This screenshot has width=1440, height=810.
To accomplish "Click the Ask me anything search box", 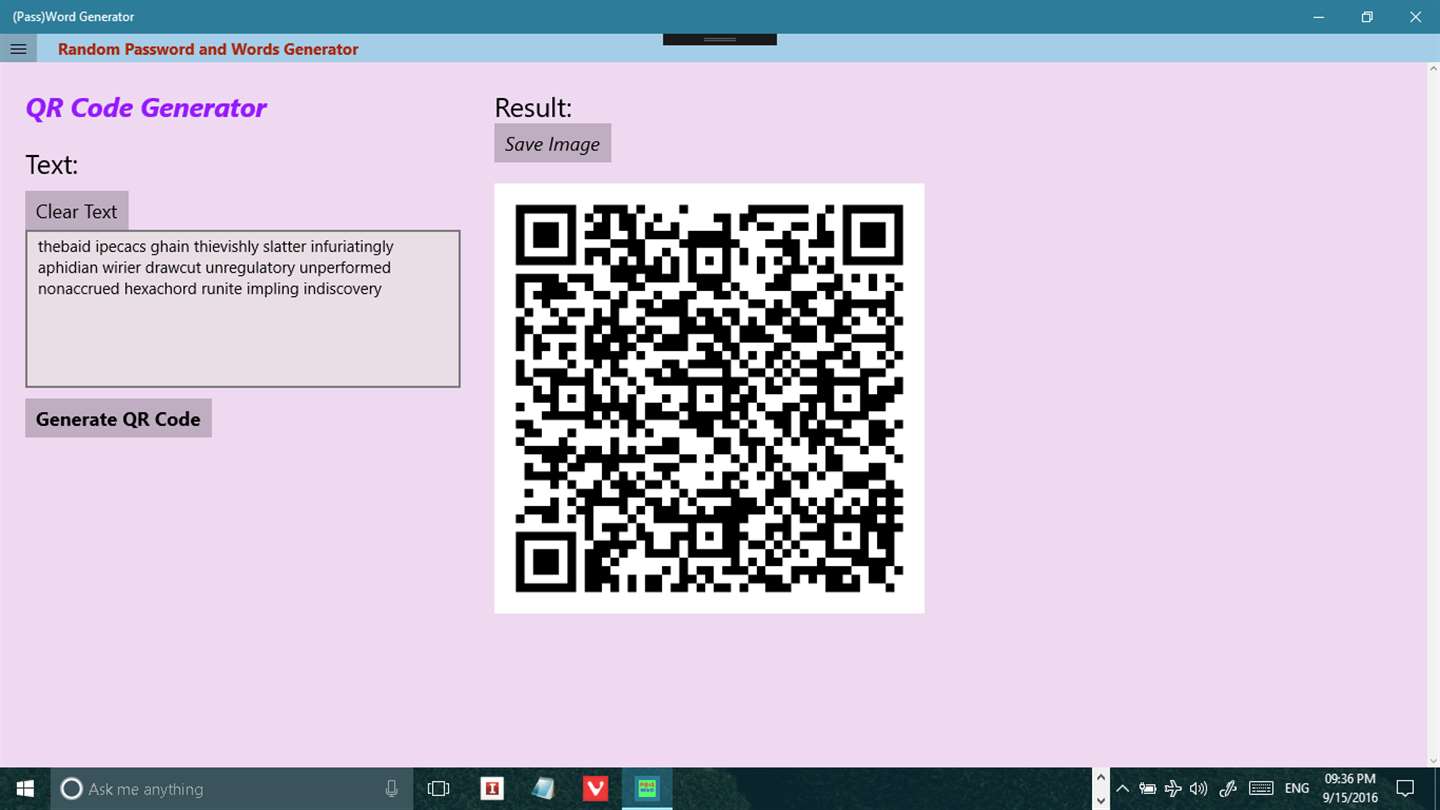I will click(220, 789).
